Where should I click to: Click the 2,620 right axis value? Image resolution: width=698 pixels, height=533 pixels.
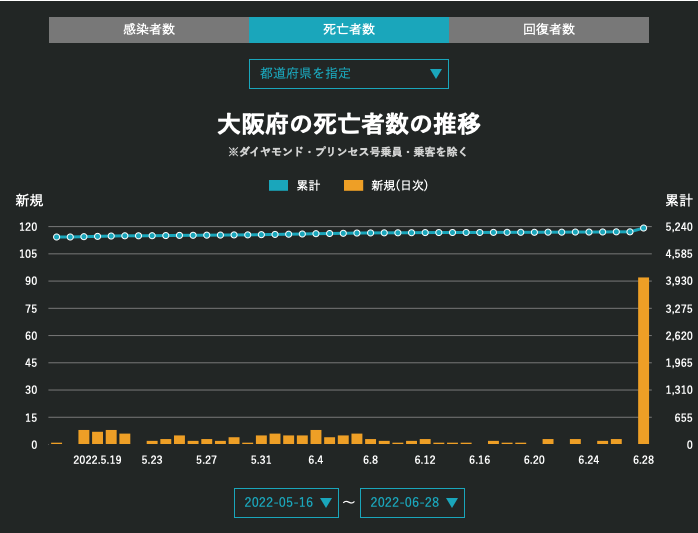(679, 336)
